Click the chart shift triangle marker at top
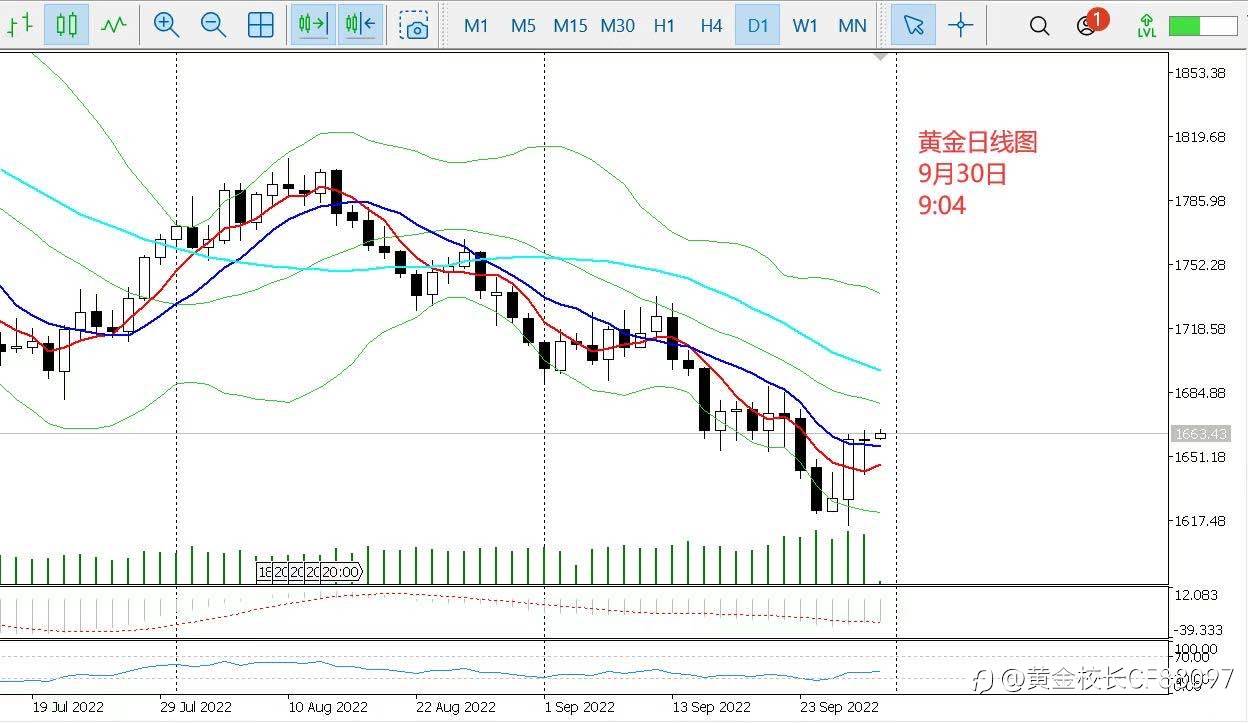The width and height of the screenshot is (1248, 723). 880,57
